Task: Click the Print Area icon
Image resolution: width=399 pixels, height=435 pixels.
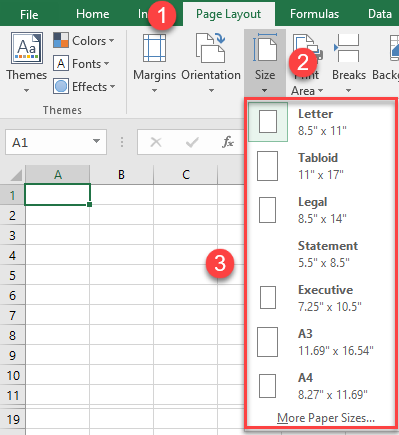Action: tap(307, 47)
